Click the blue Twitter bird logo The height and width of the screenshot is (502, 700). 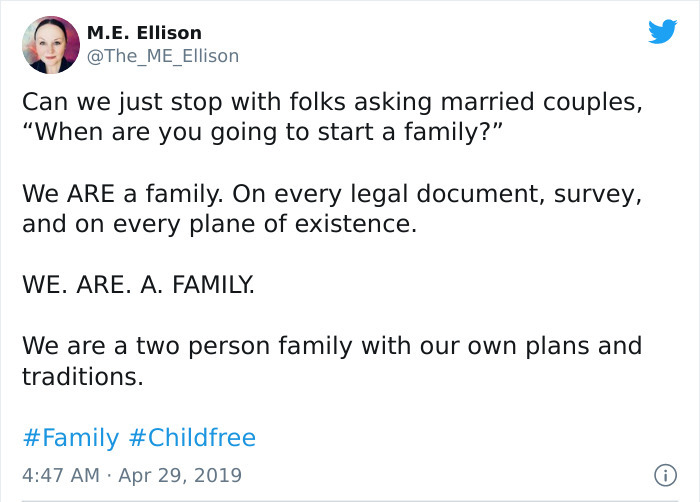662,31
